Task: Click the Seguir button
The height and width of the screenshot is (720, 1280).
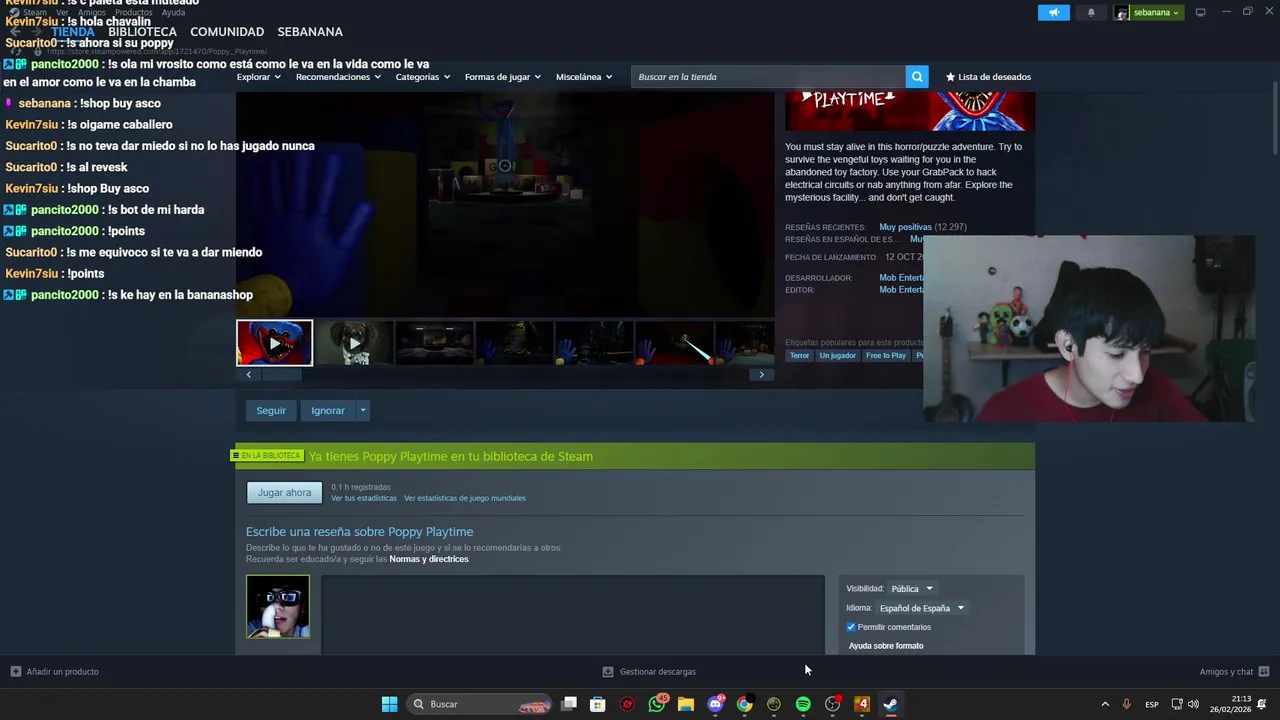Action: 271,410
